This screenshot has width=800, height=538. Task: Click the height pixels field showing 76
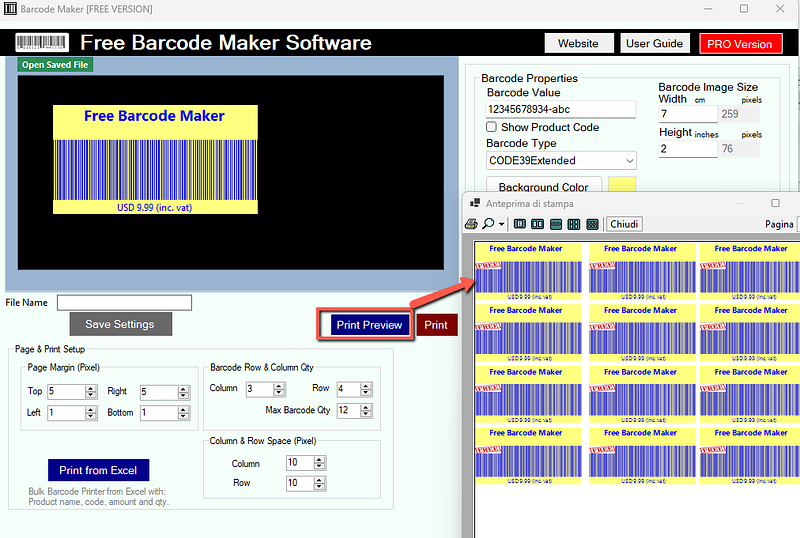point(739,149)
